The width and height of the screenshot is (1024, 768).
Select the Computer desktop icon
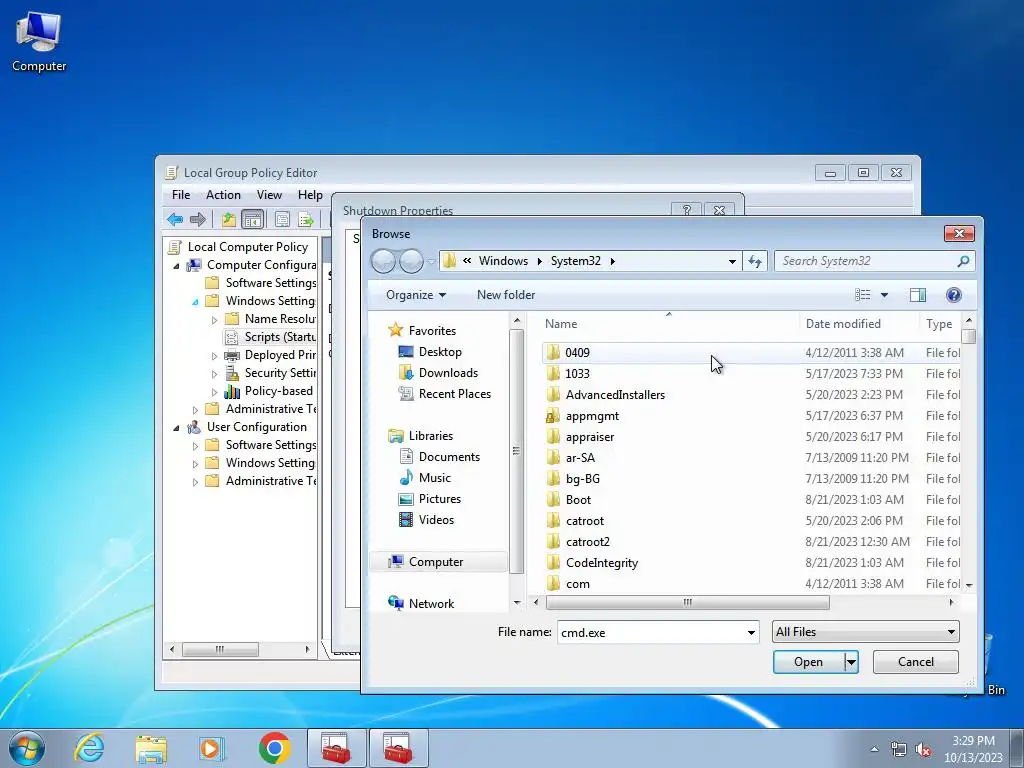click(39, 40)
